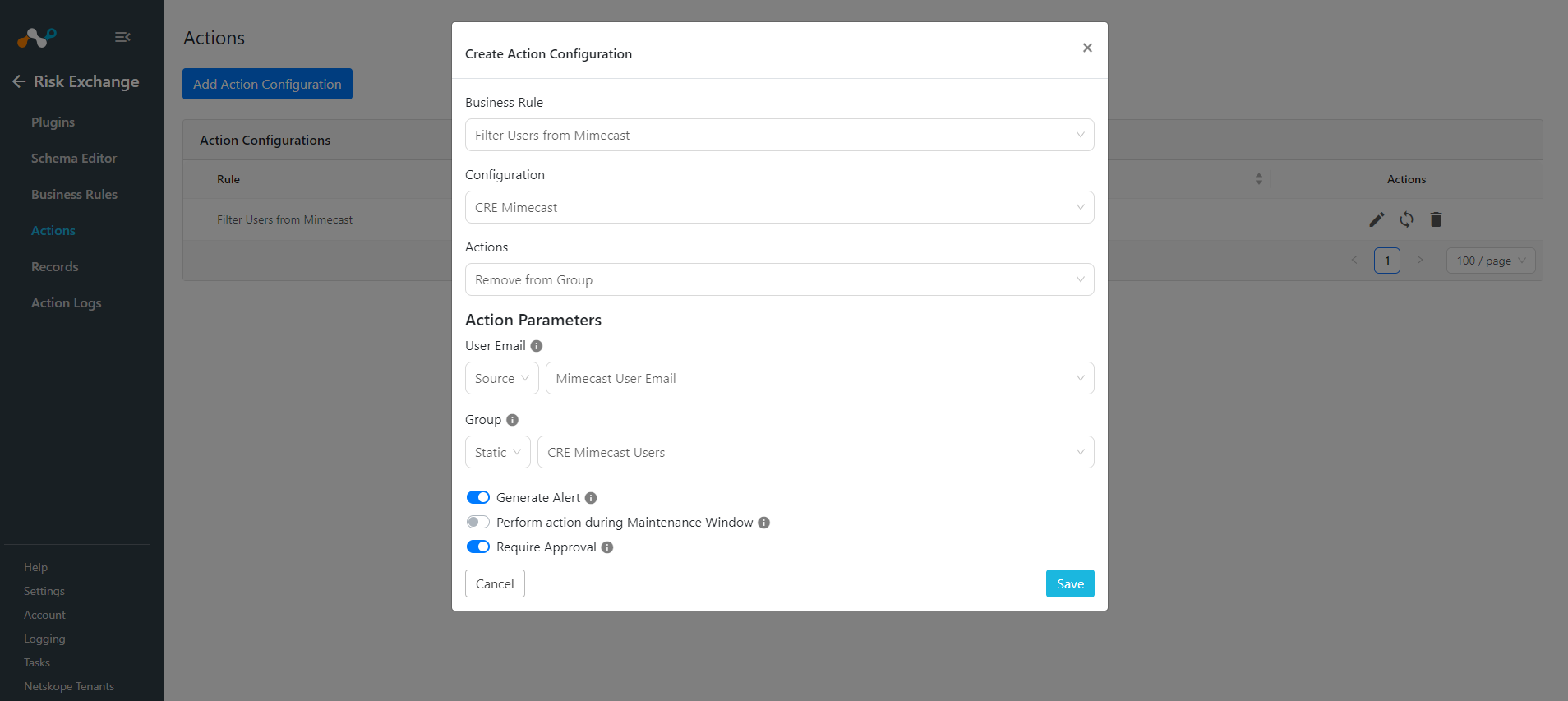Collapse the sidebar using the menu fold icon
The height and width of the screenshot is (701, 1568).
click(122, 37)
